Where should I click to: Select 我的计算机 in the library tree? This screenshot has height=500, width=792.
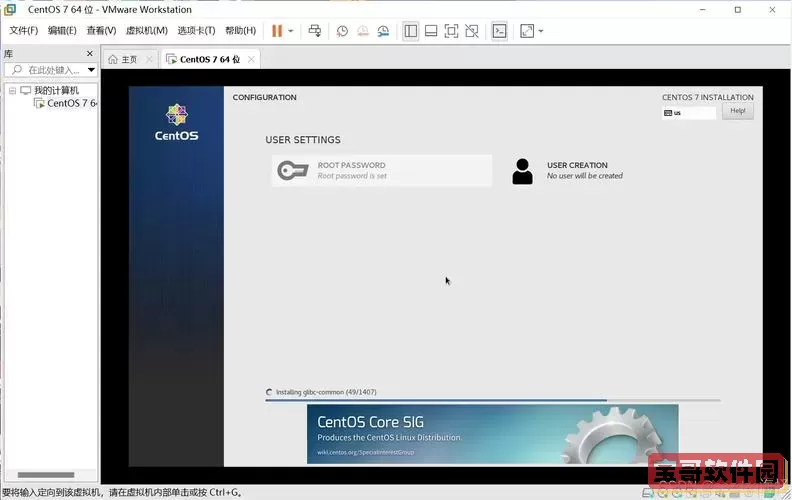[56, 90]
